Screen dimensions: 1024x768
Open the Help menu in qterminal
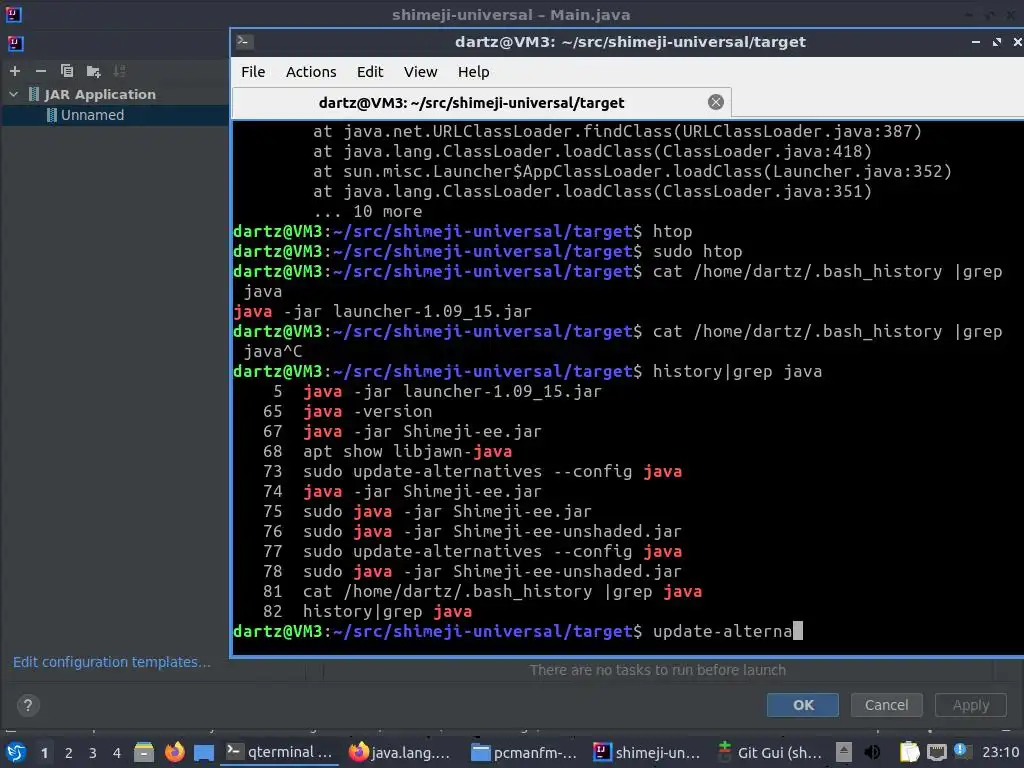point(473,72)
